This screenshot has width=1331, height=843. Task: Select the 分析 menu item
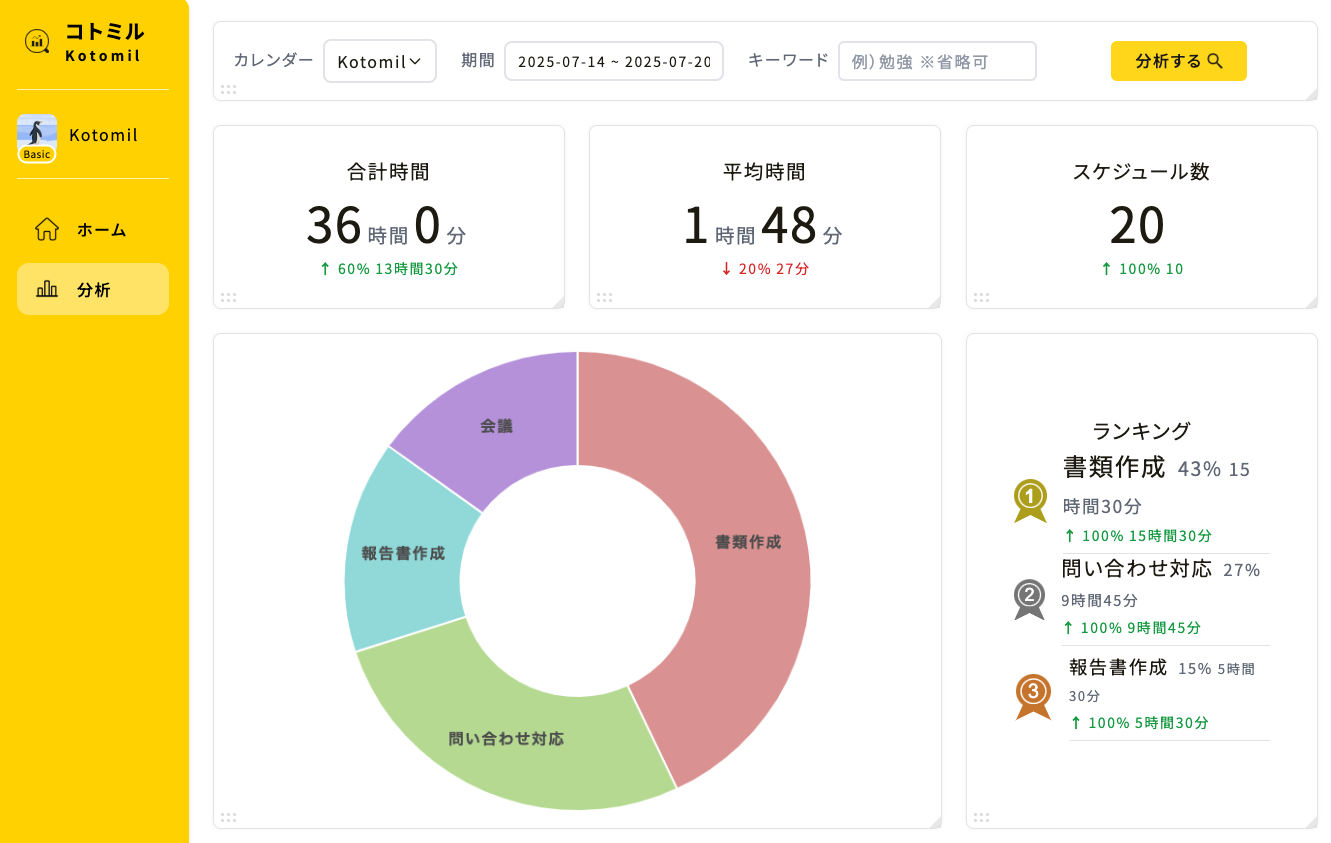coord(93,289)
